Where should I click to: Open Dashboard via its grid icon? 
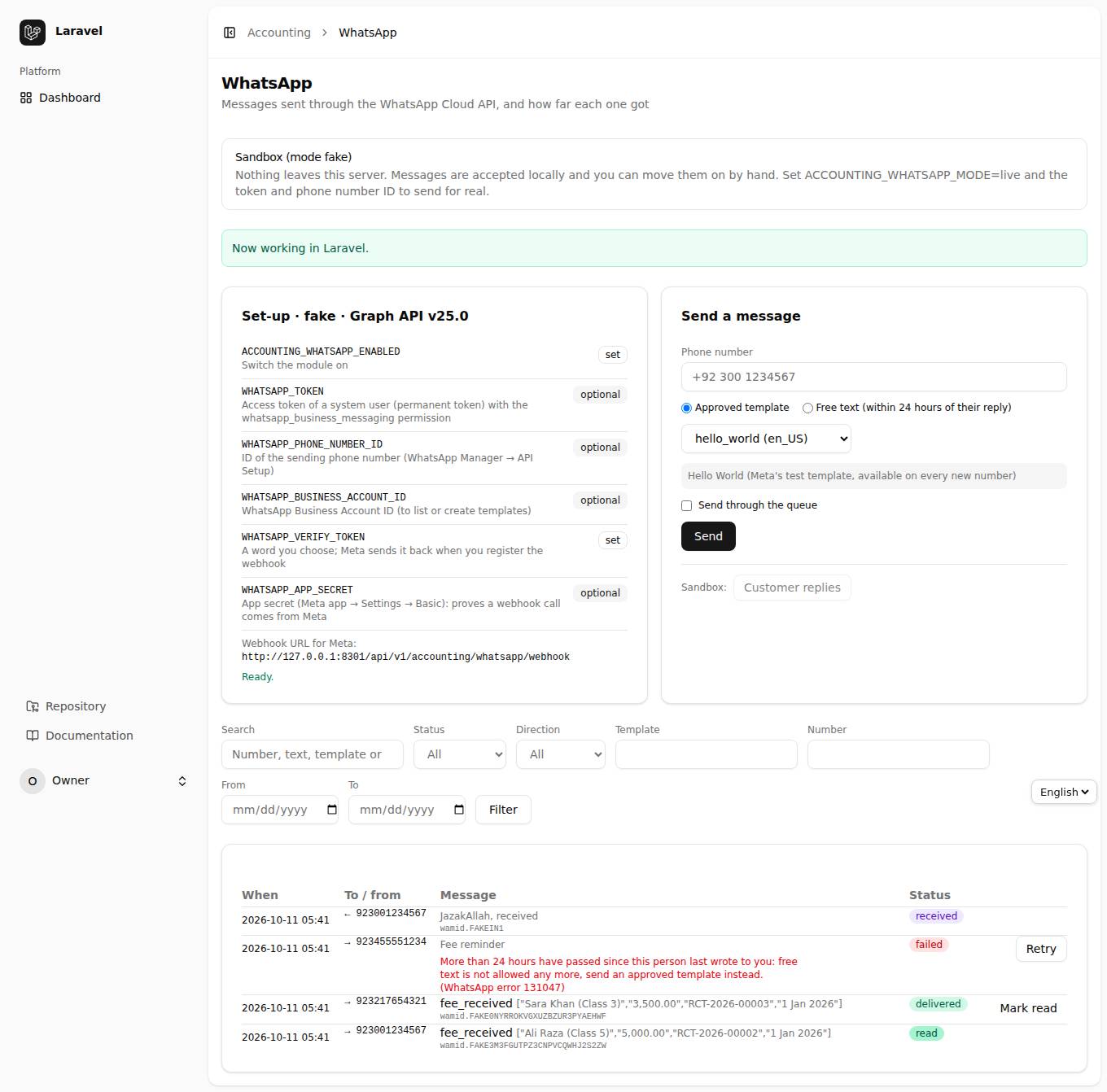26,98
